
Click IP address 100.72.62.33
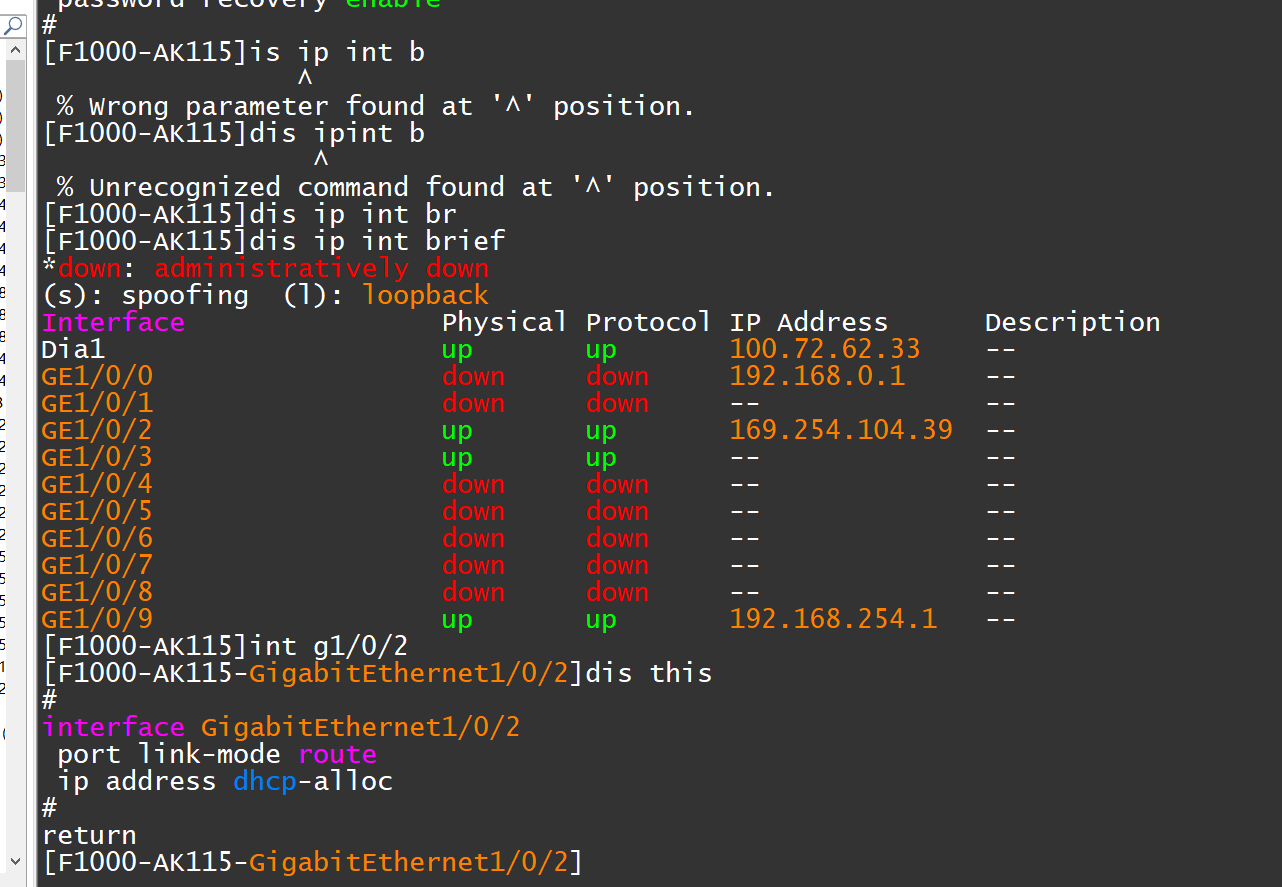click(x=824, y=350)
